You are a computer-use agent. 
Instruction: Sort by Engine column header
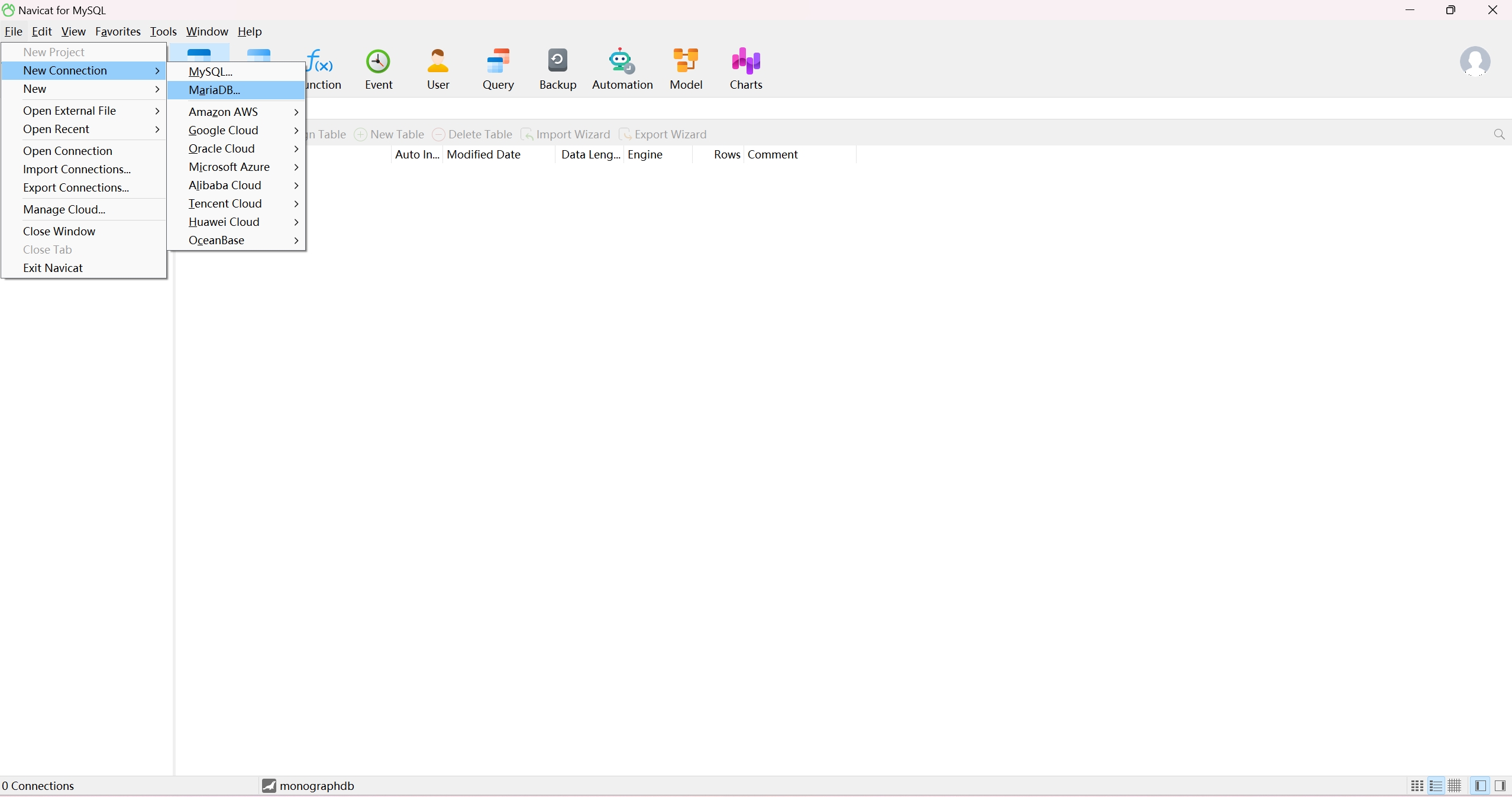[x=657, y=154]
